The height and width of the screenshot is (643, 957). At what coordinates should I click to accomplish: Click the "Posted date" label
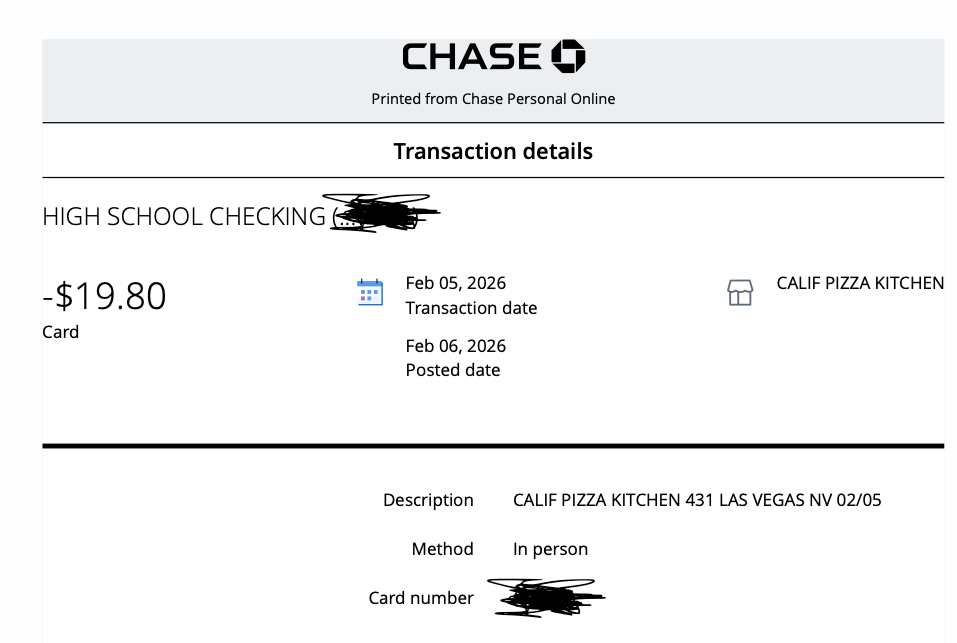pyautogui.click(x=452, y=370)
